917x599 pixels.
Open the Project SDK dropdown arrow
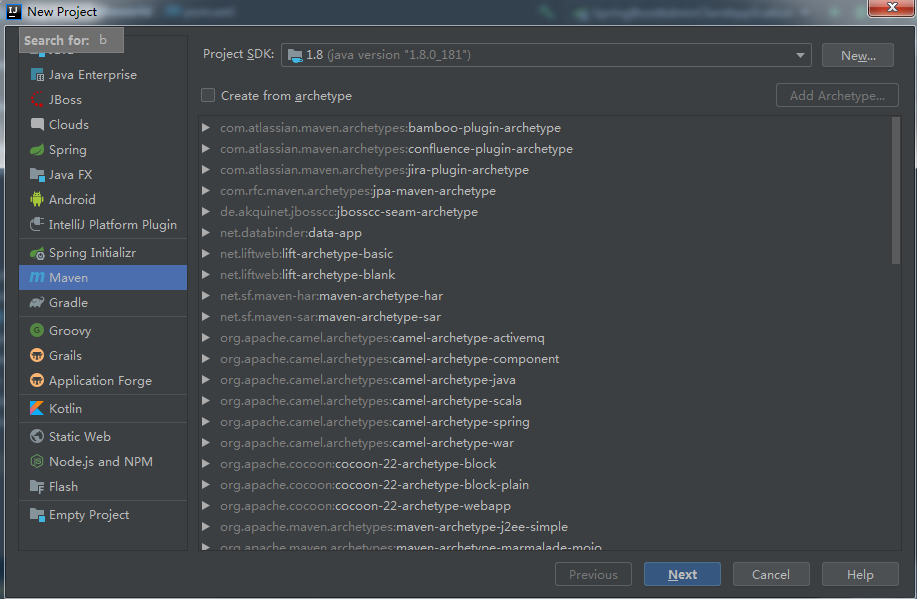click(799, 56)
